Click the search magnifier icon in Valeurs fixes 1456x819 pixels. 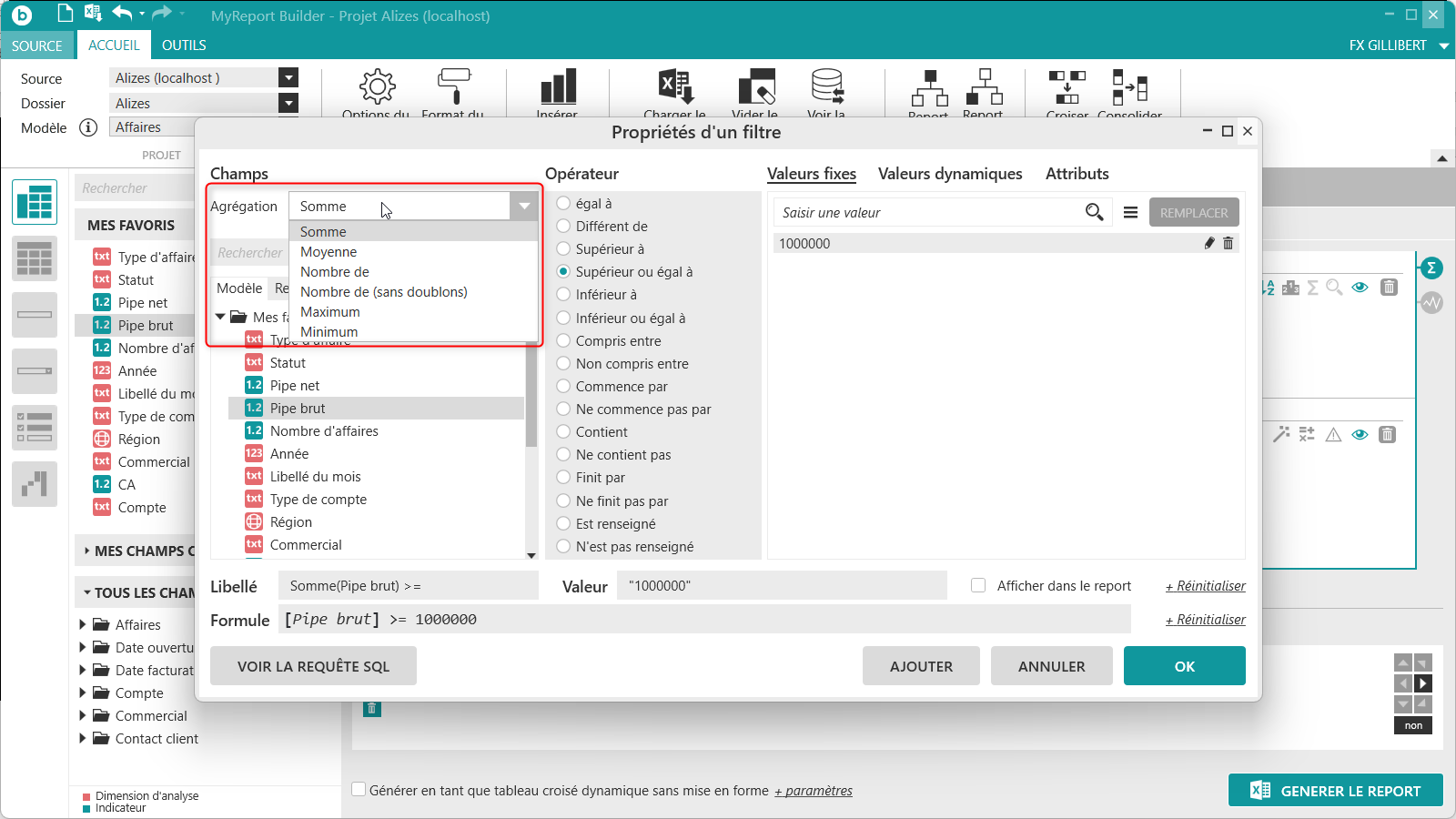point(1094,212)
